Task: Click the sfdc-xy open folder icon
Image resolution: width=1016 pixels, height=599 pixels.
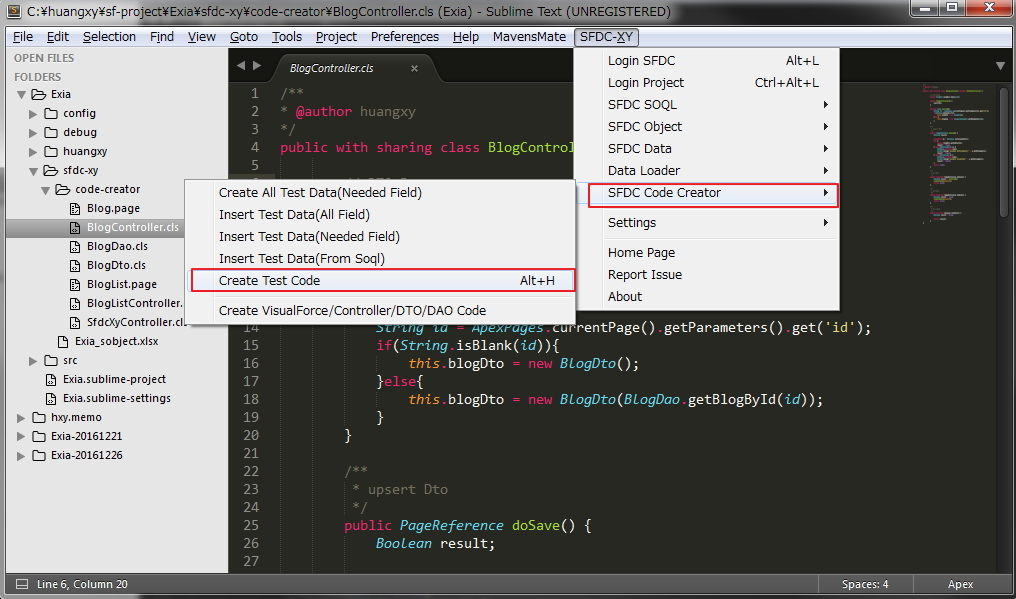Action: click(51, 170)
